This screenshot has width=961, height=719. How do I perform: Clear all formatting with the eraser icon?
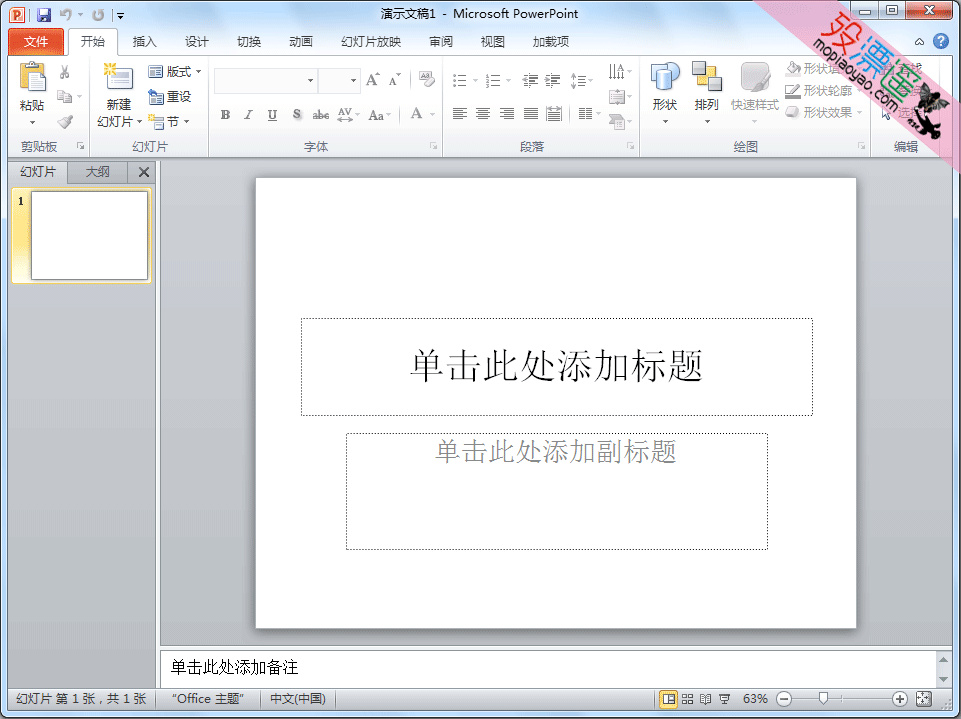(426, 79)
